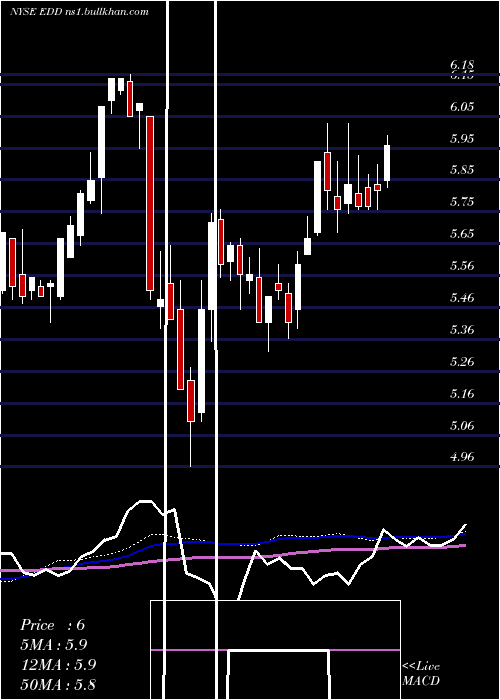Click the 5.75 price axis label
Viewport: 500px width, 700px height.
point(462,202)
